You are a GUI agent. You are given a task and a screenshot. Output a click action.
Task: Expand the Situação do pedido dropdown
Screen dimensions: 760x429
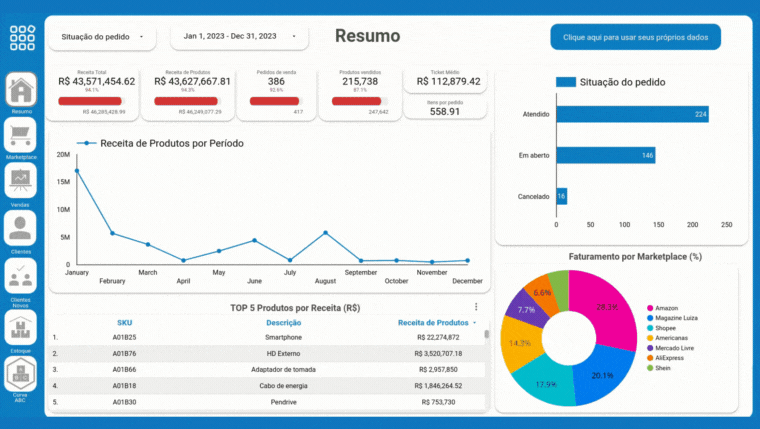coord(103,37)
